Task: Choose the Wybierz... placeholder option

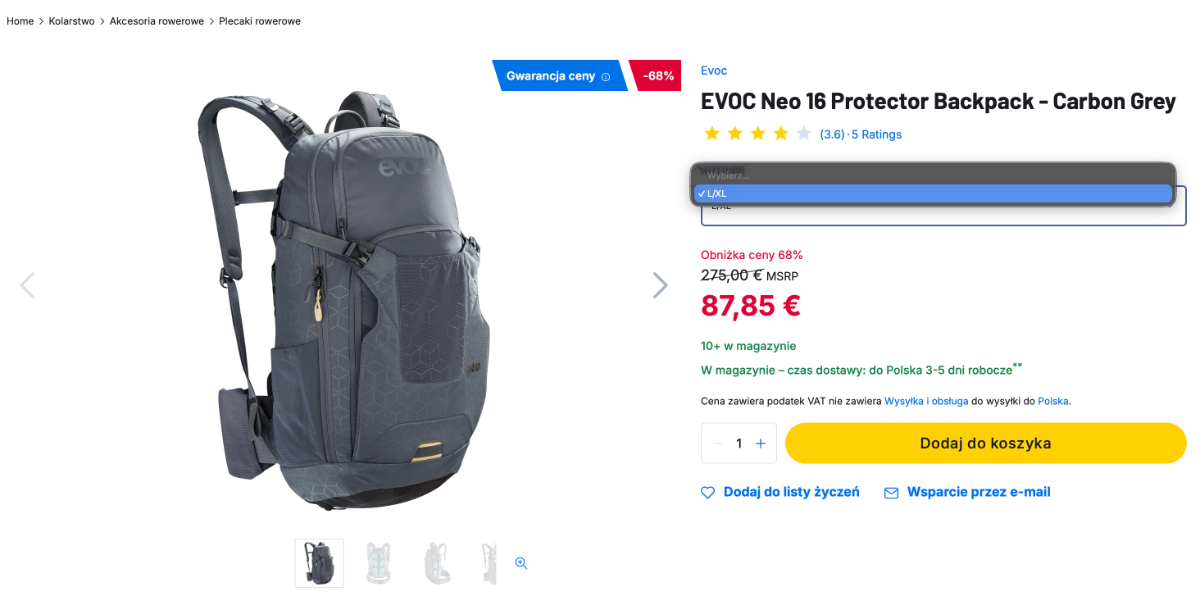Action: pos(933,176)
